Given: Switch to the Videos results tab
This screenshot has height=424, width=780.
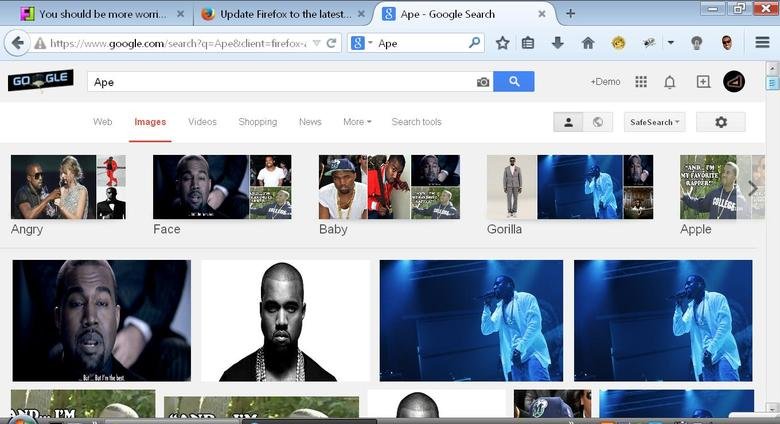Looking at the screenshot, I should point(202,122).
